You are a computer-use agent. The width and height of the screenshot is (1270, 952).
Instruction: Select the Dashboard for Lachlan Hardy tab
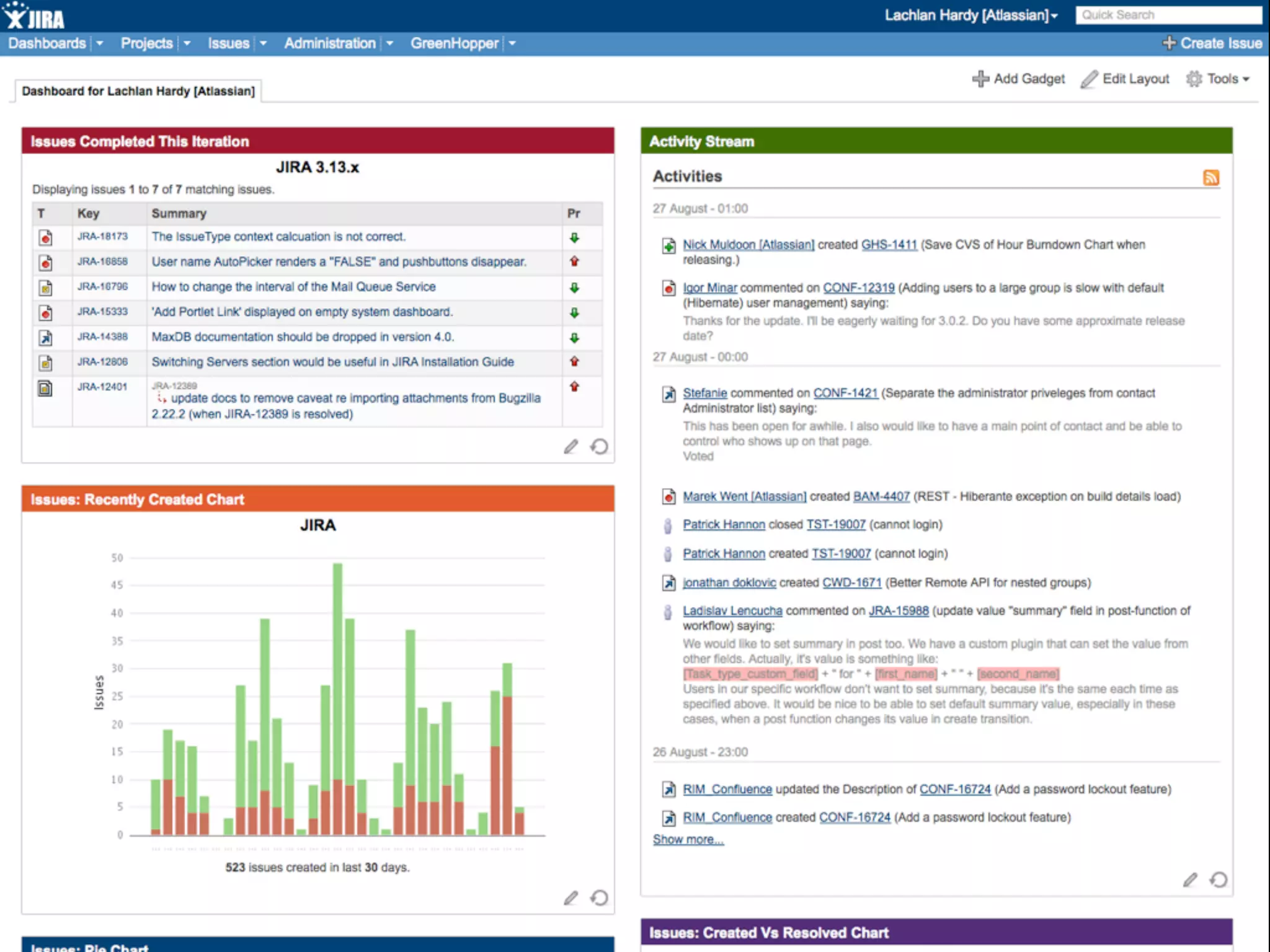pos(138,91)
